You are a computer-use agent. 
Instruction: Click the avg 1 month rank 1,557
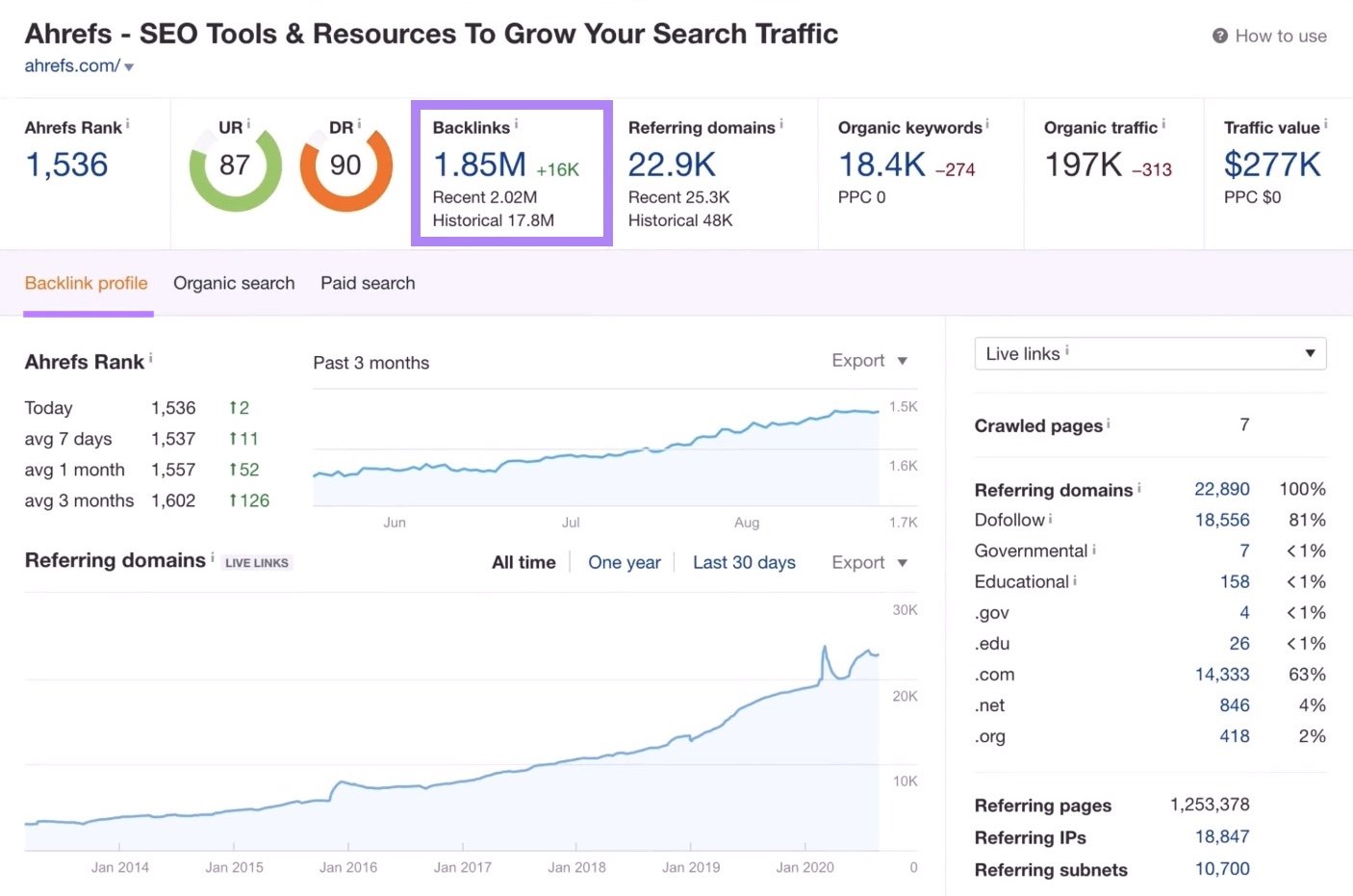click(173, 470)
